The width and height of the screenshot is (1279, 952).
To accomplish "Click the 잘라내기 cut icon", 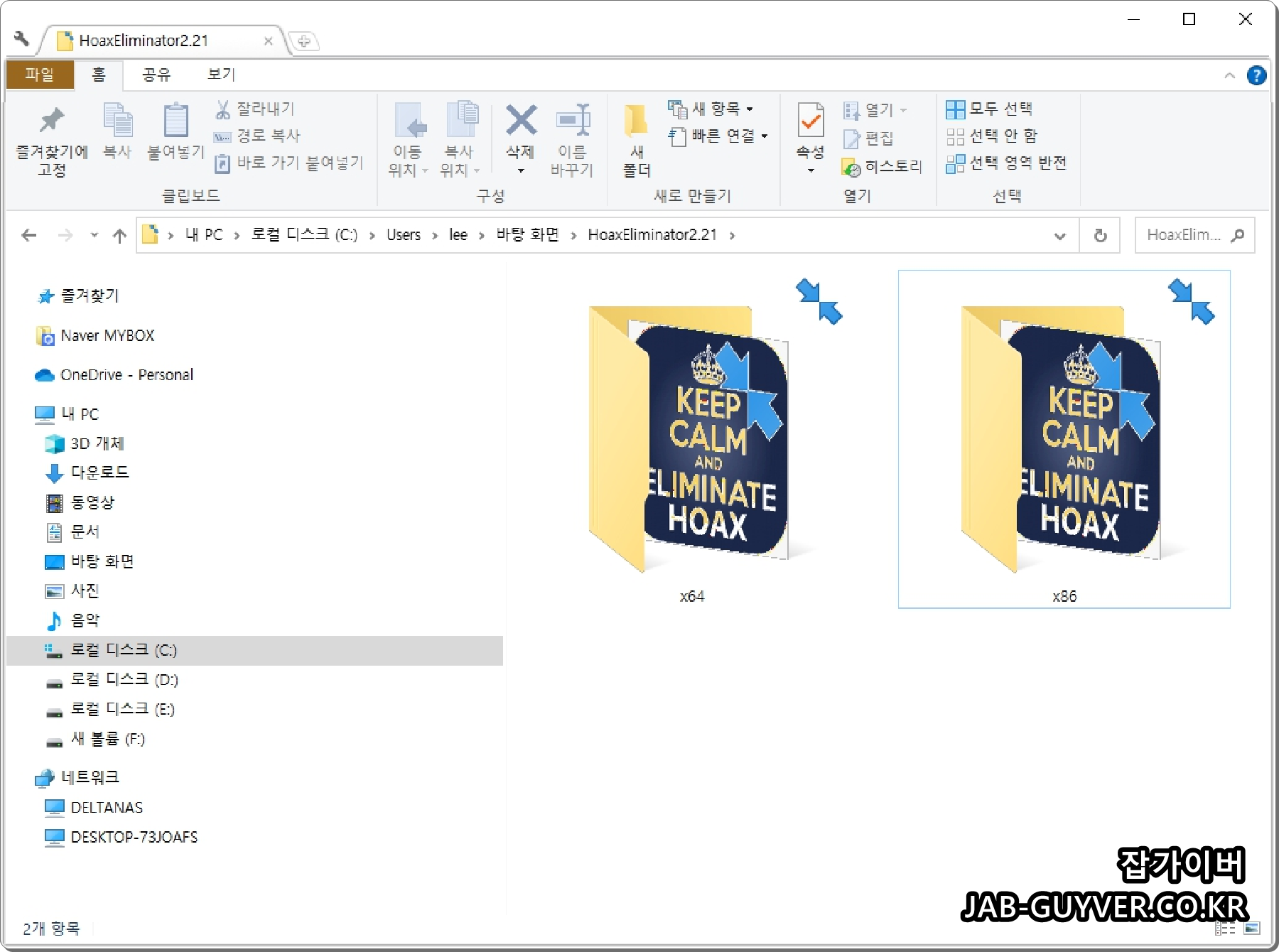I will coord(222,108).
